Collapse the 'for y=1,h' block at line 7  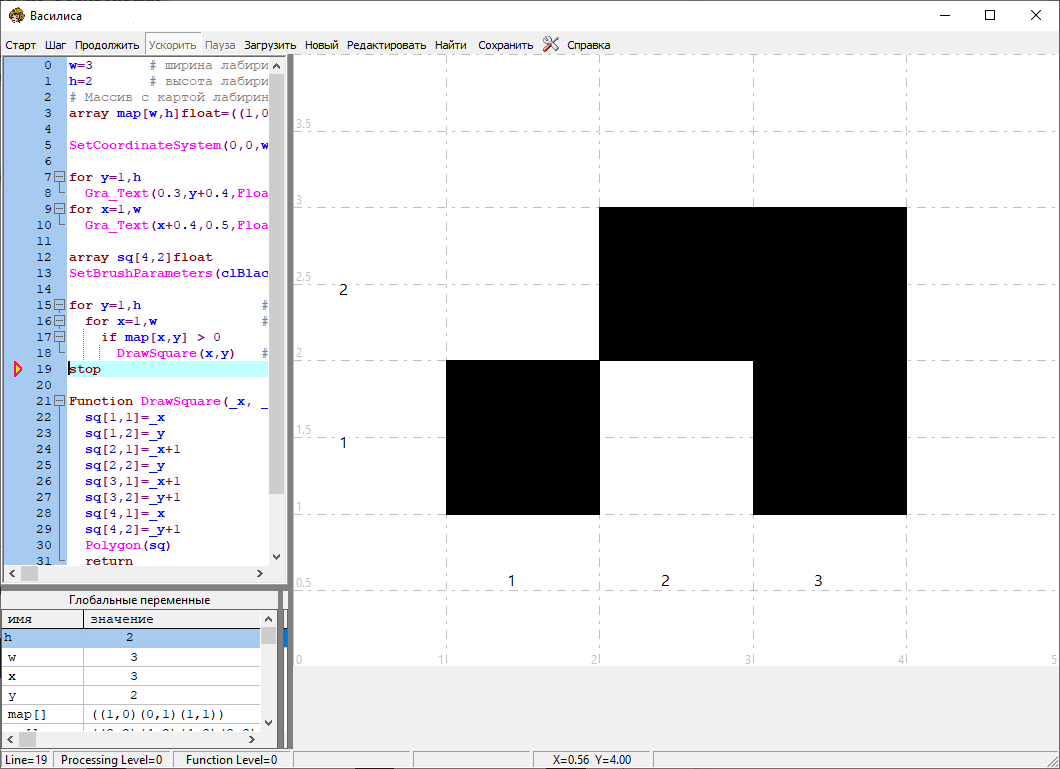[59, 177]
